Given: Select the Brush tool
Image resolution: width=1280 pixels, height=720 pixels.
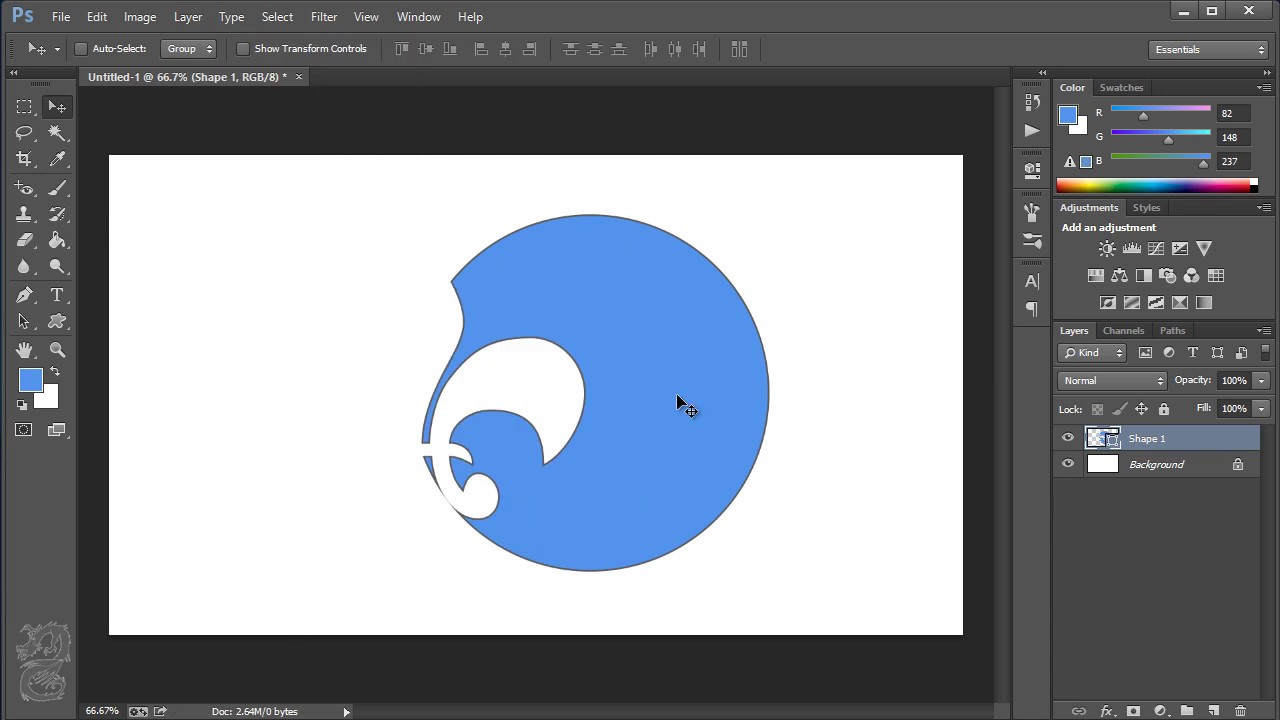Looking at the screenshot, I should 57,188.
